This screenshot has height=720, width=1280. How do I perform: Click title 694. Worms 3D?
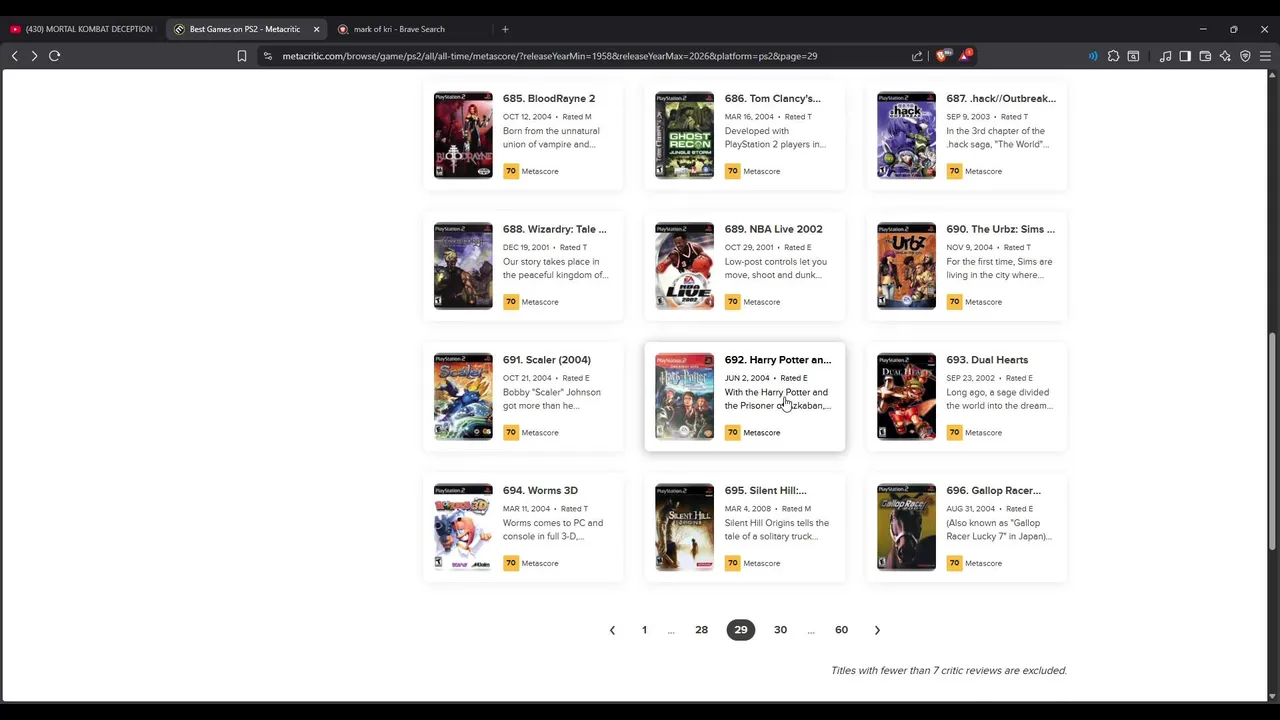coord(541,491)
